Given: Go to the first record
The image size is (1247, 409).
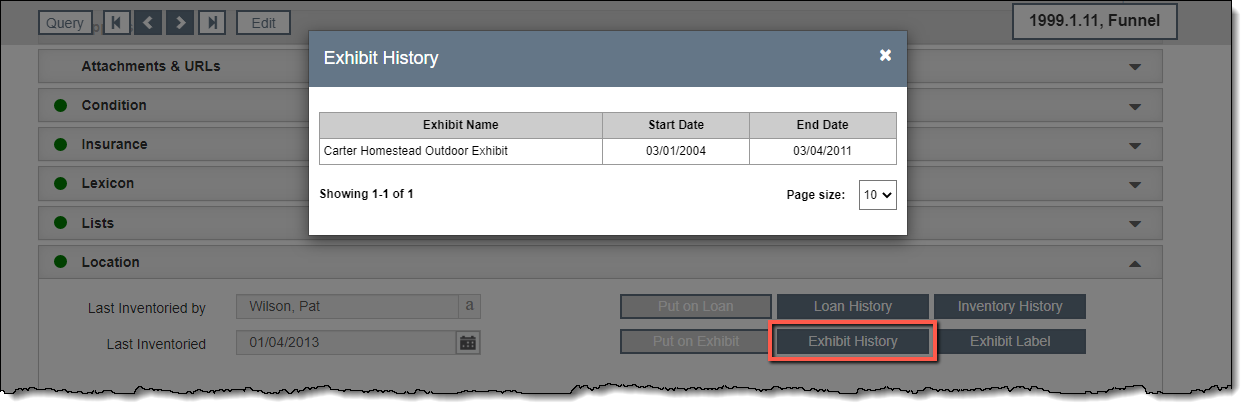Looking at the screenshot, I should pos(116,22).
